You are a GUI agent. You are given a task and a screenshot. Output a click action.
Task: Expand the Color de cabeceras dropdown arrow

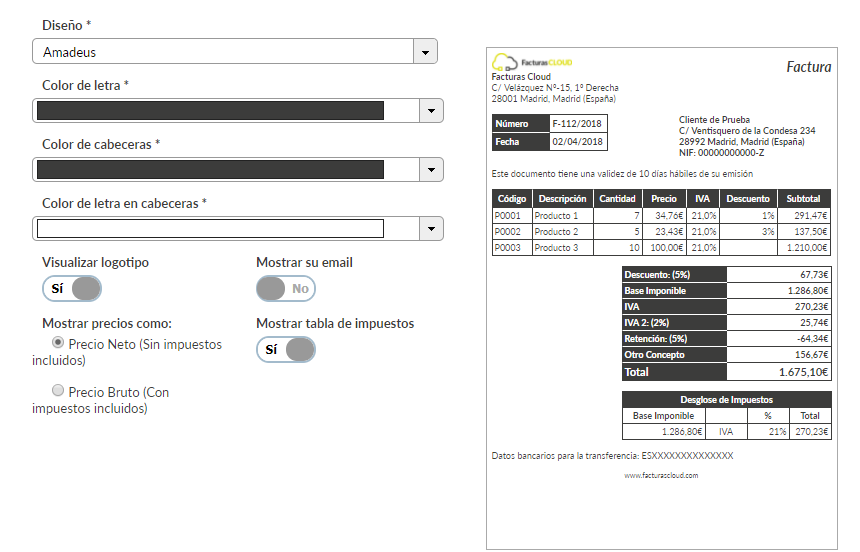pyautogui.click(x=429, y=169)
